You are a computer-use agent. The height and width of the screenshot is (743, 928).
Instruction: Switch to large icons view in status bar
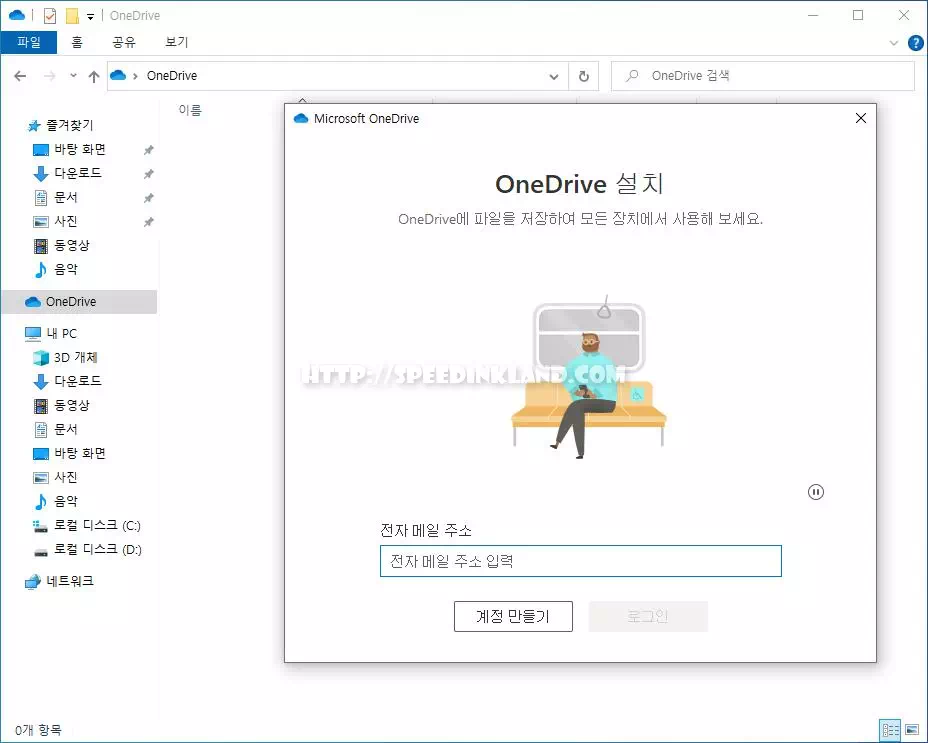(912, 730)
